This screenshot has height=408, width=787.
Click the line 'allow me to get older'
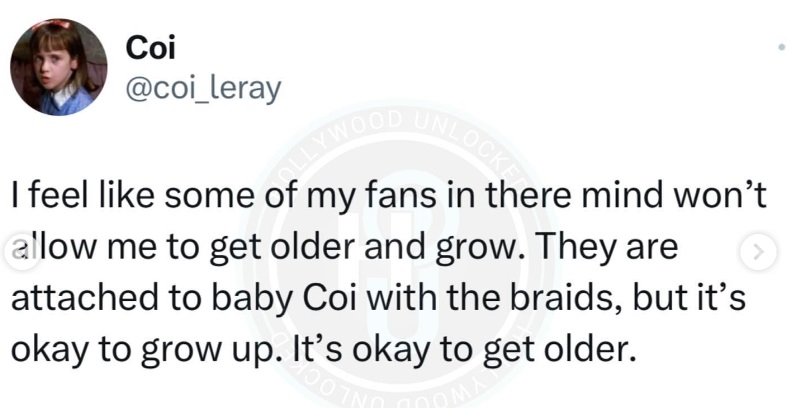point(344,247)
